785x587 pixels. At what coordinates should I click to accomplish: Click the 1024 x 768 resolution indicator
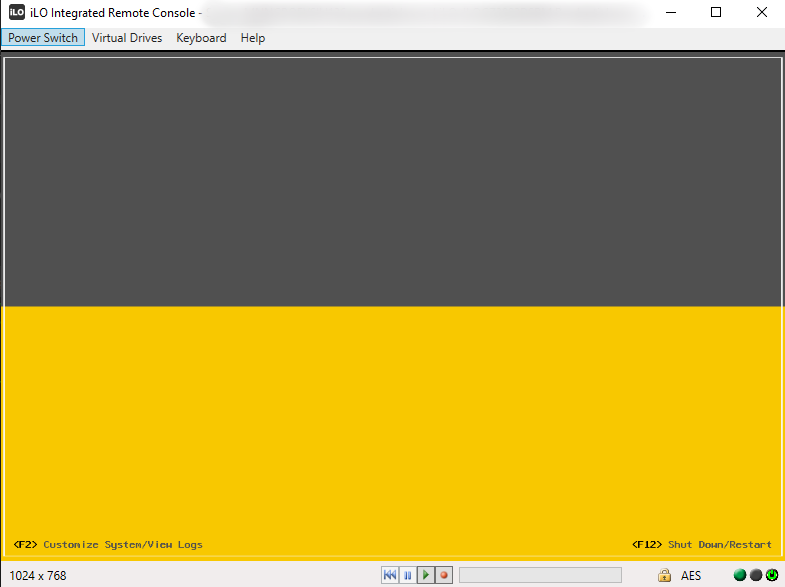38,576
